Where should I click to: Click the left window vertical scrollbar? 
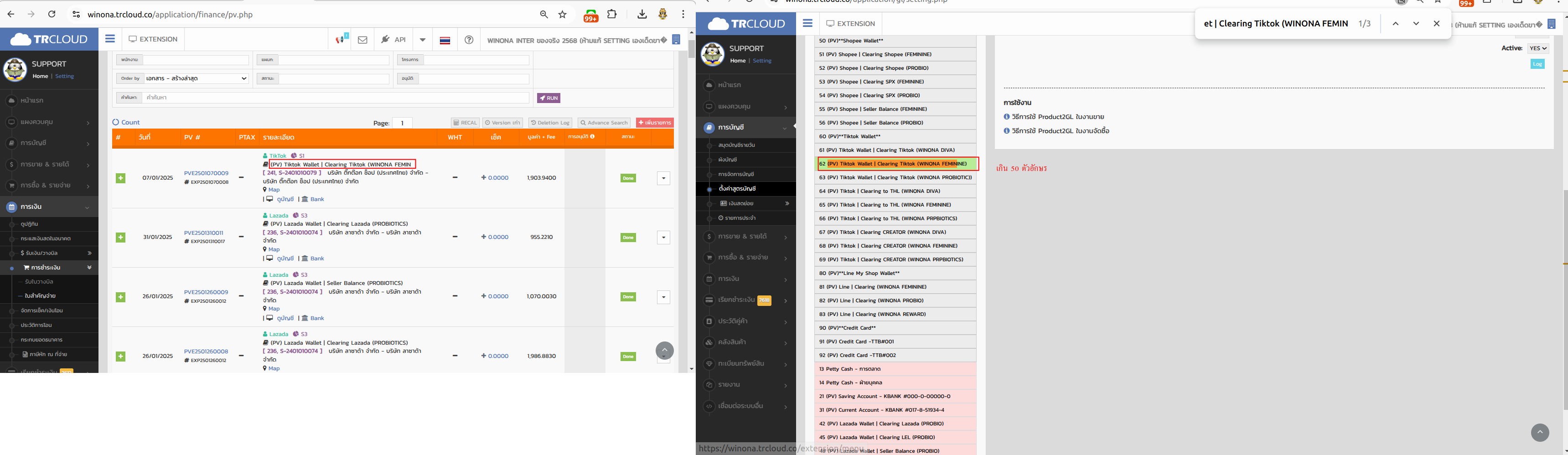tap(692, 49)
